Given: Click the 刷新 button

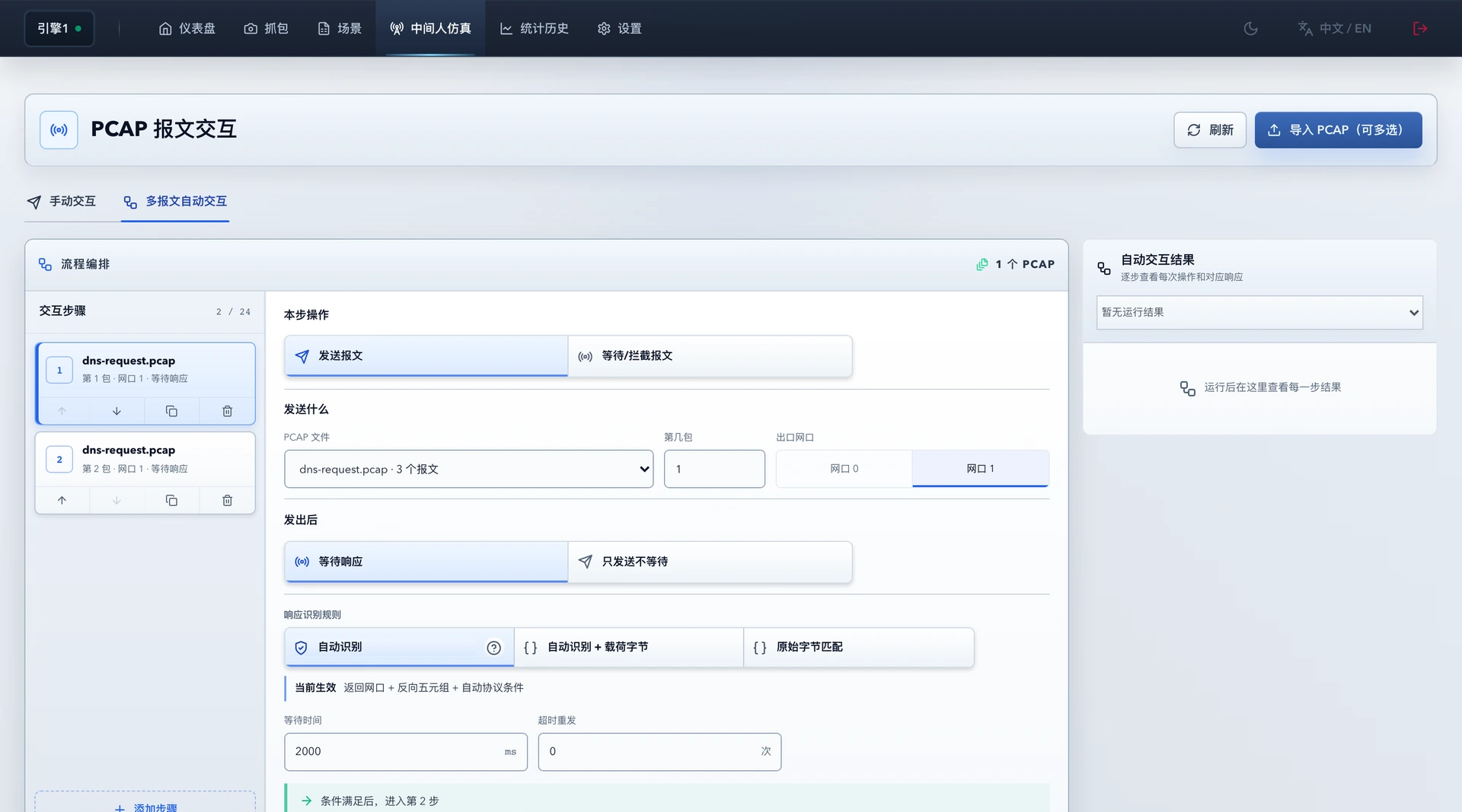Looking at the screenshot, I should click(1210, 130).
